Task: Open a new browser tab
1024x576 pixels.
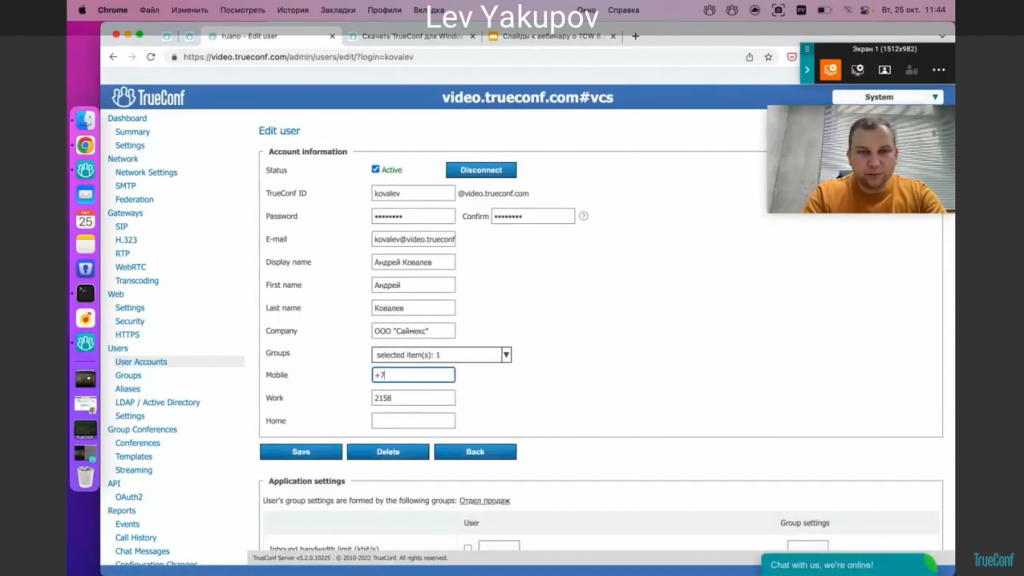Action: [x=635, y=36]
